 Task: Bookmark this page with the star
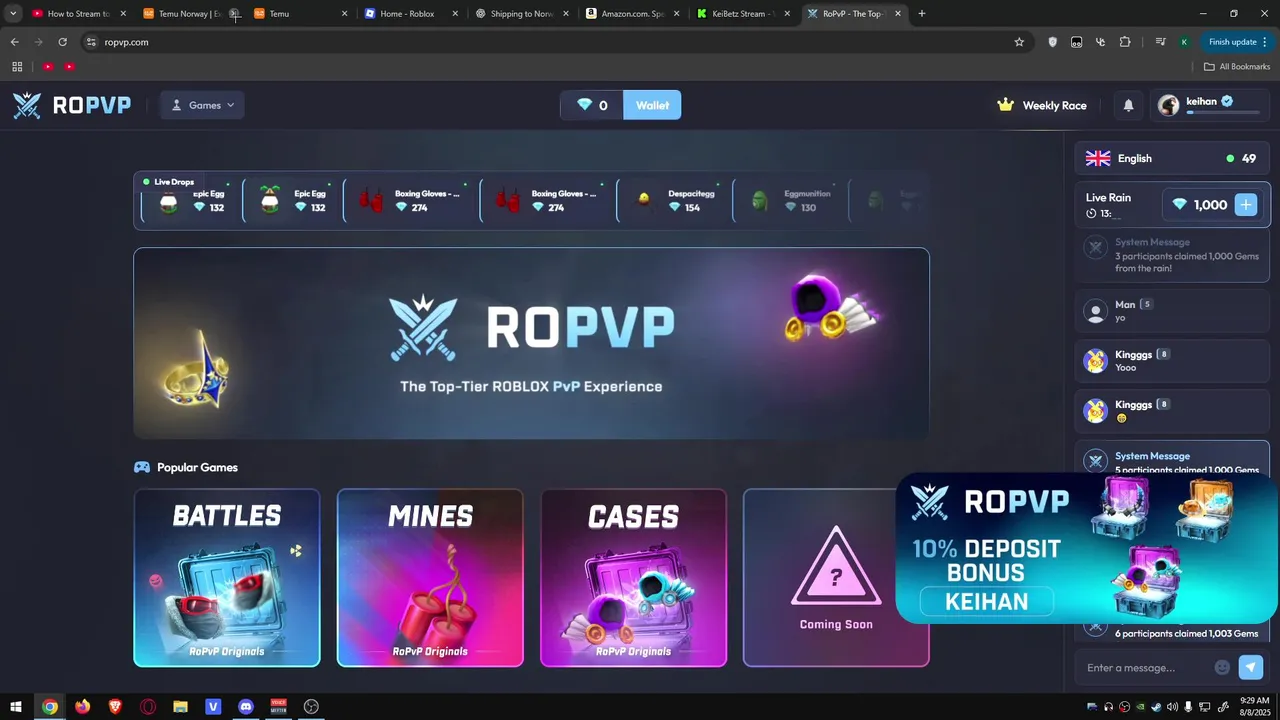(x=1019, y=42)
